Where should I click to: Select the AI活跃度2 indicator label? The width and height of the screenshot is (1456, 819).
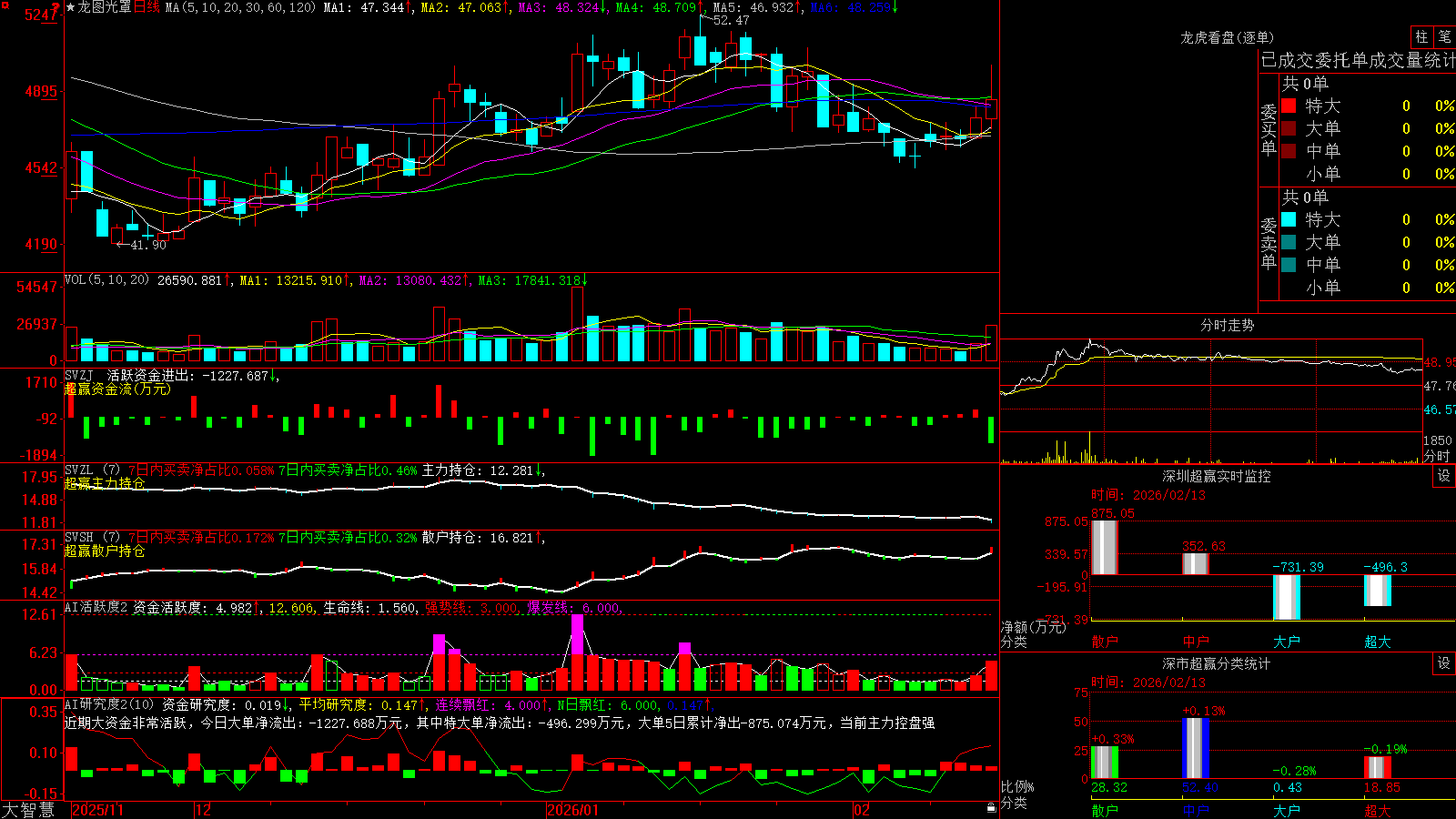click(96, 607)
